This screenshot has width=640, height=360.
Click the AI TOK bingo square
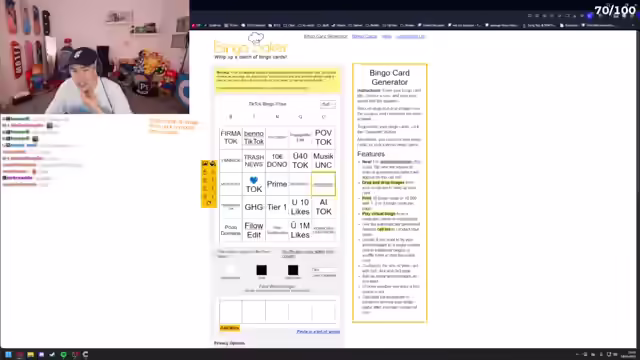pyautogui.click(x=323, y=207)
